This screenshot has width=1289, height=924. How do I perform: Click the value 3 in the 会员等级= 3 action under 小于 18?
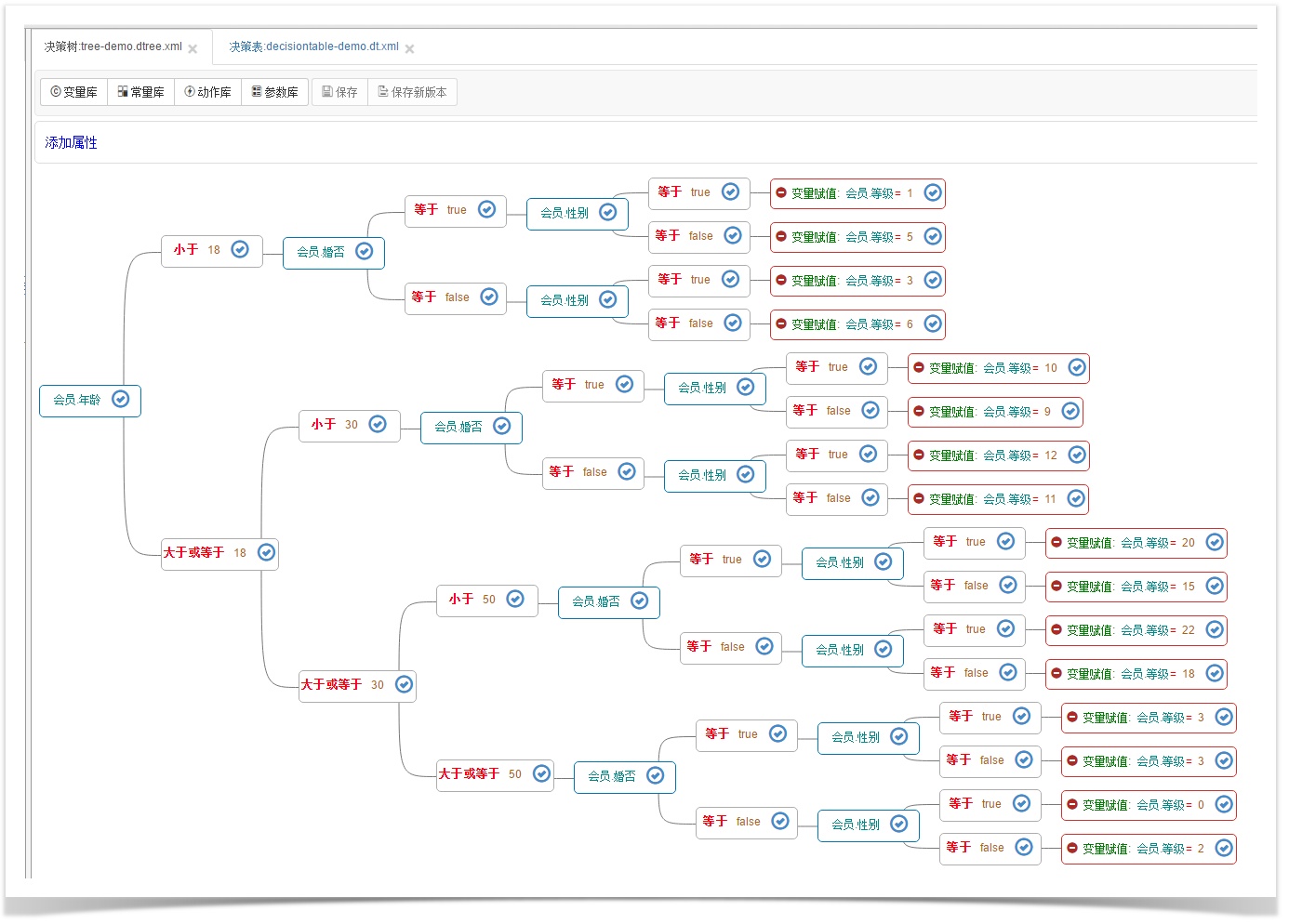pyautogui.click(x=910, y=281)
